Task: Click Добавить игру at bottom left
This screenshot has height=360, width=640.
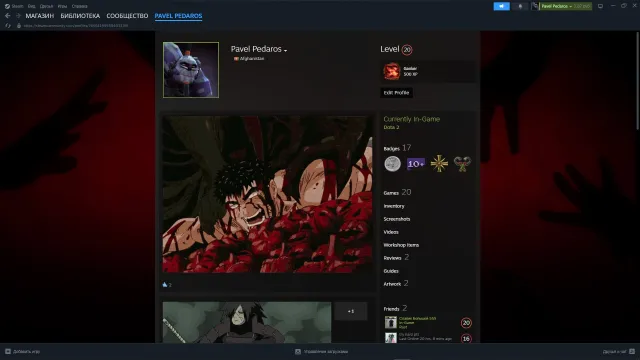Action: tap(22, 351)
